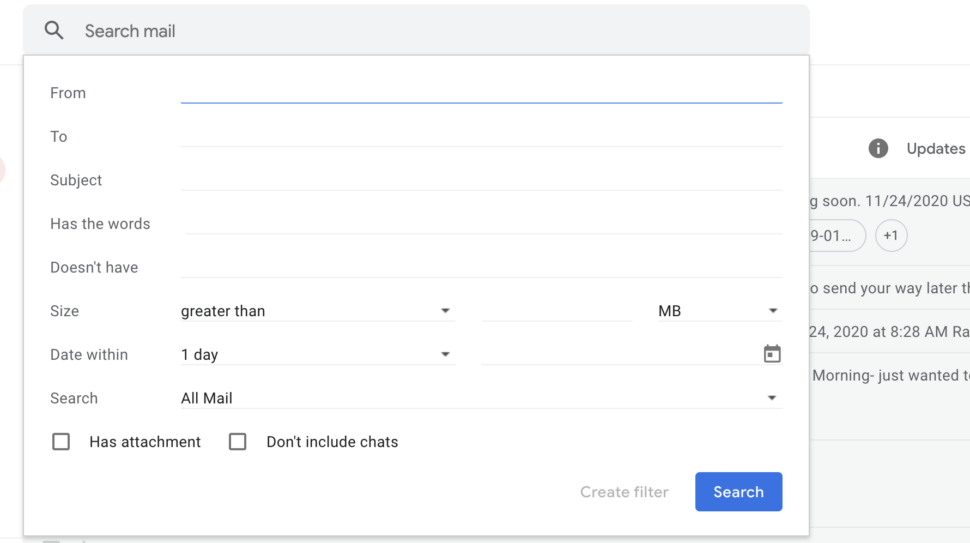Click the blue Search button
This screenshot has width=970, height=543.
738,492
